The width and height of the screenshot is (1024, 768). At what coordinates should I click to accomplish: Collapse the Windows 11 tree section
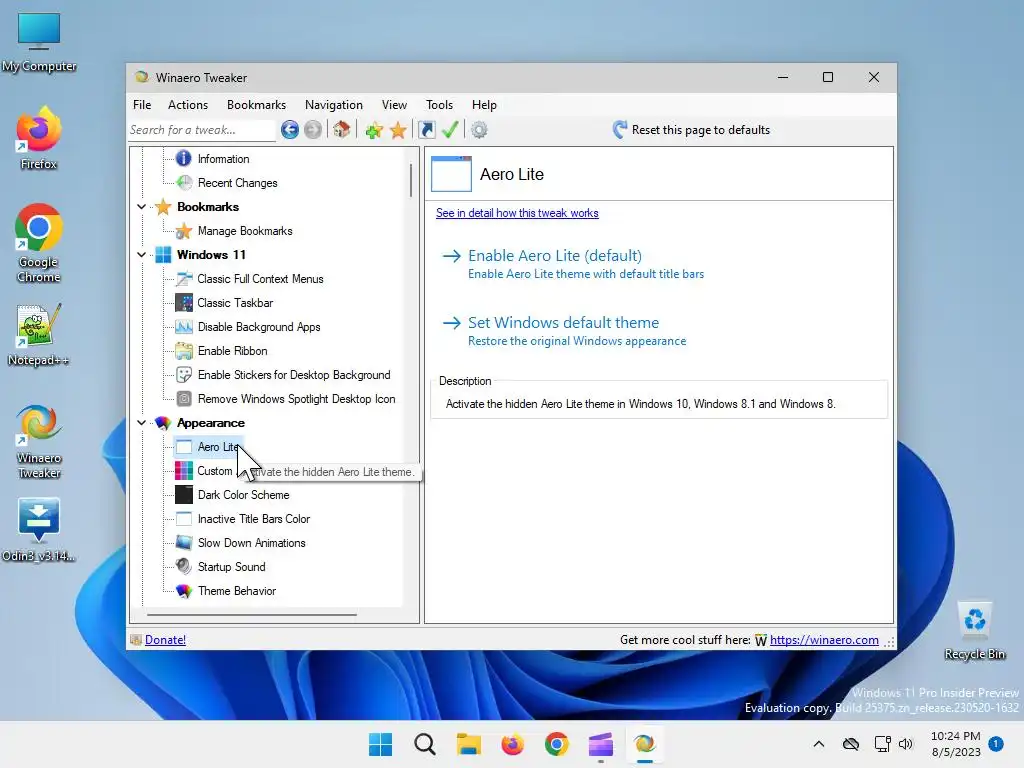click(x=141, y=255)
